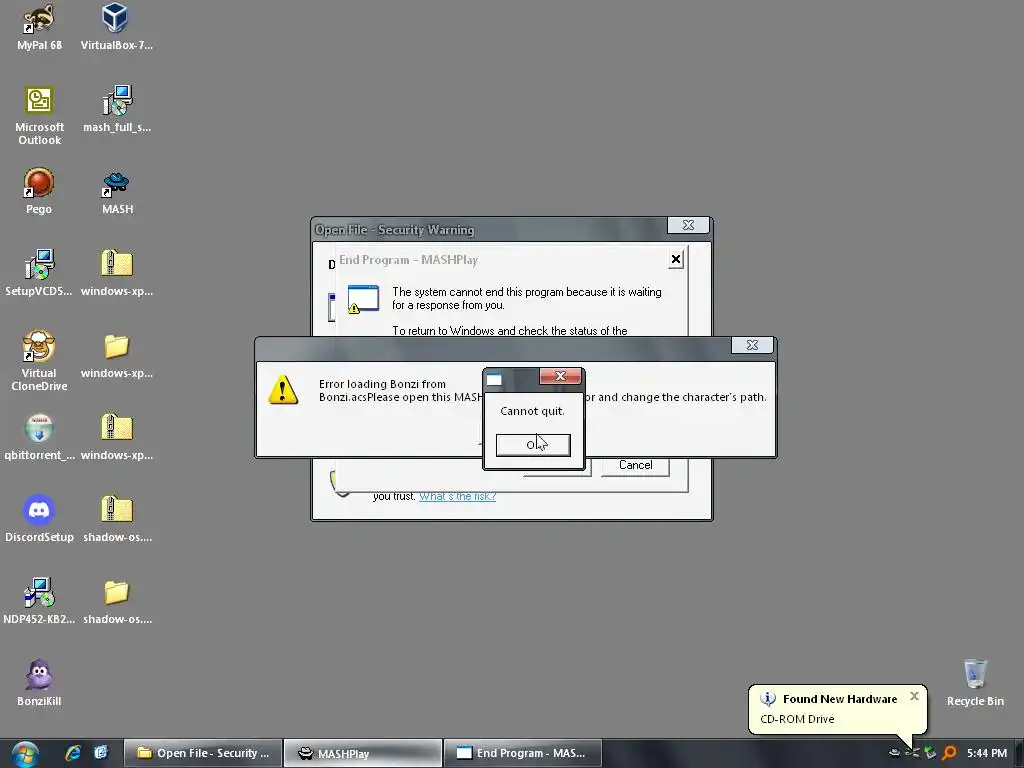Click the orange magnifier tray icon

(949, 753)
